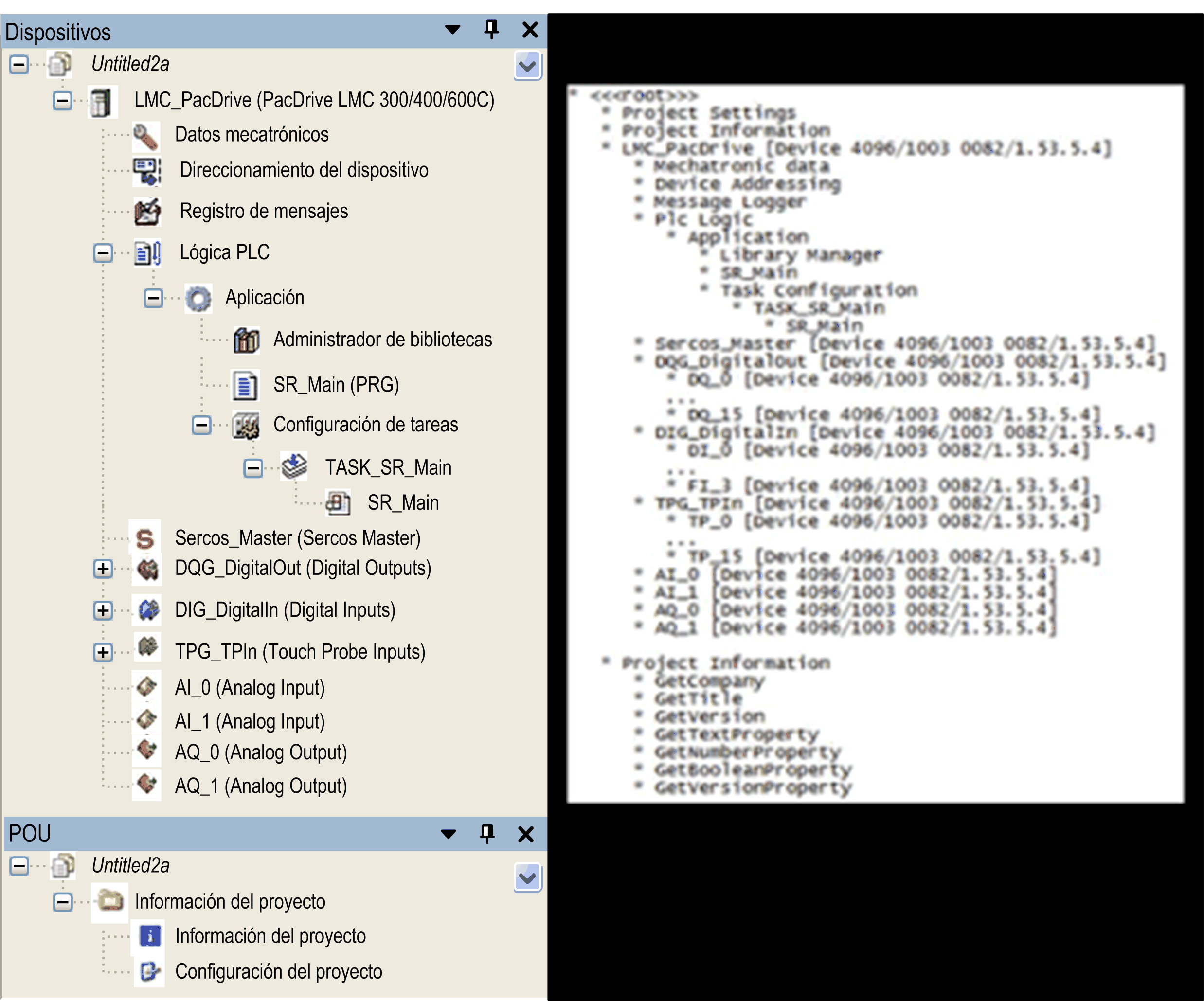Open the Registro de mensajes icon
The image size is (1204, 1001).
147,212
